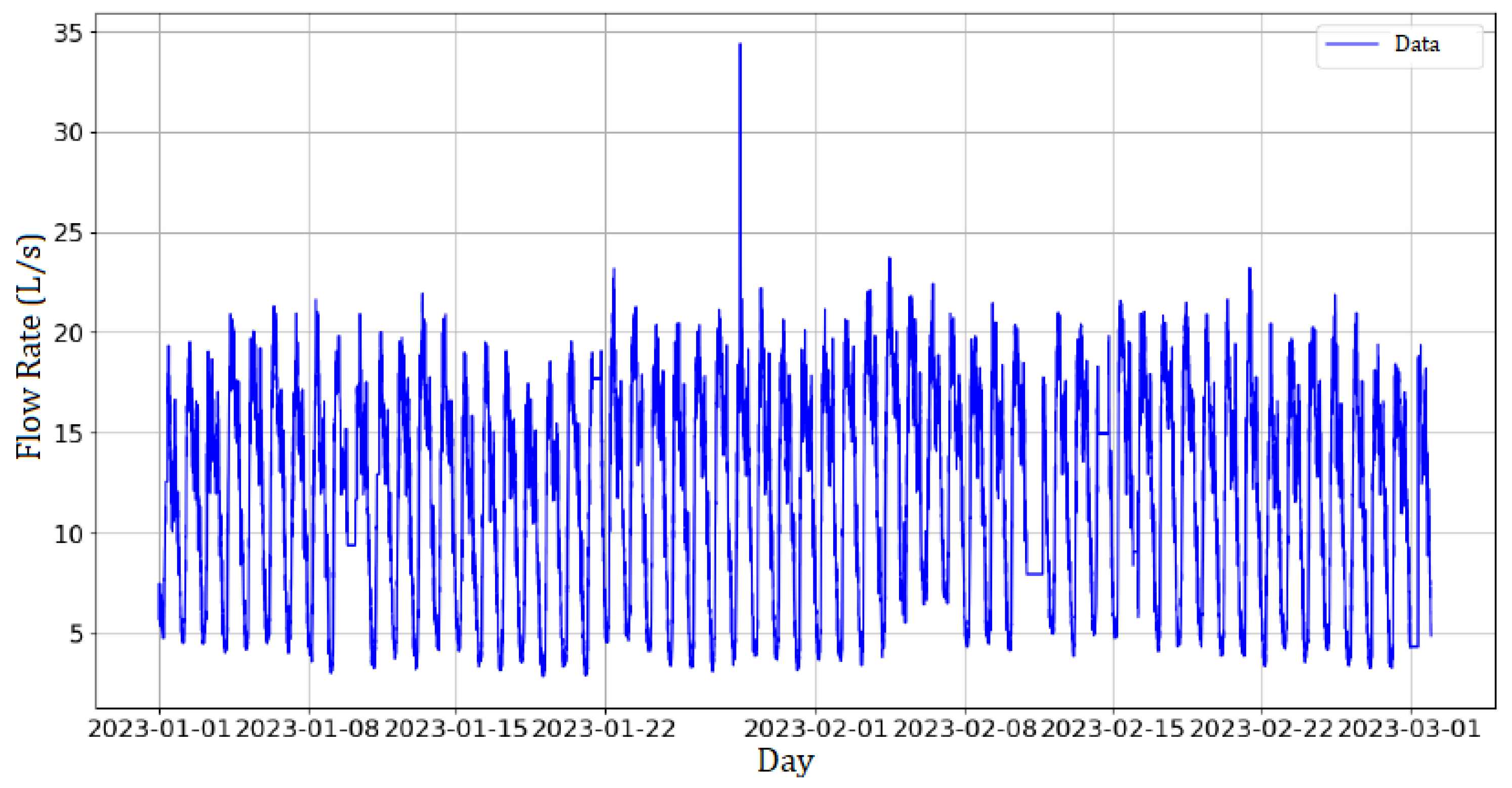Click the Flow Rate (L/s) axis title
Screen dimensions: 1512x788
(x=29, y=346)
